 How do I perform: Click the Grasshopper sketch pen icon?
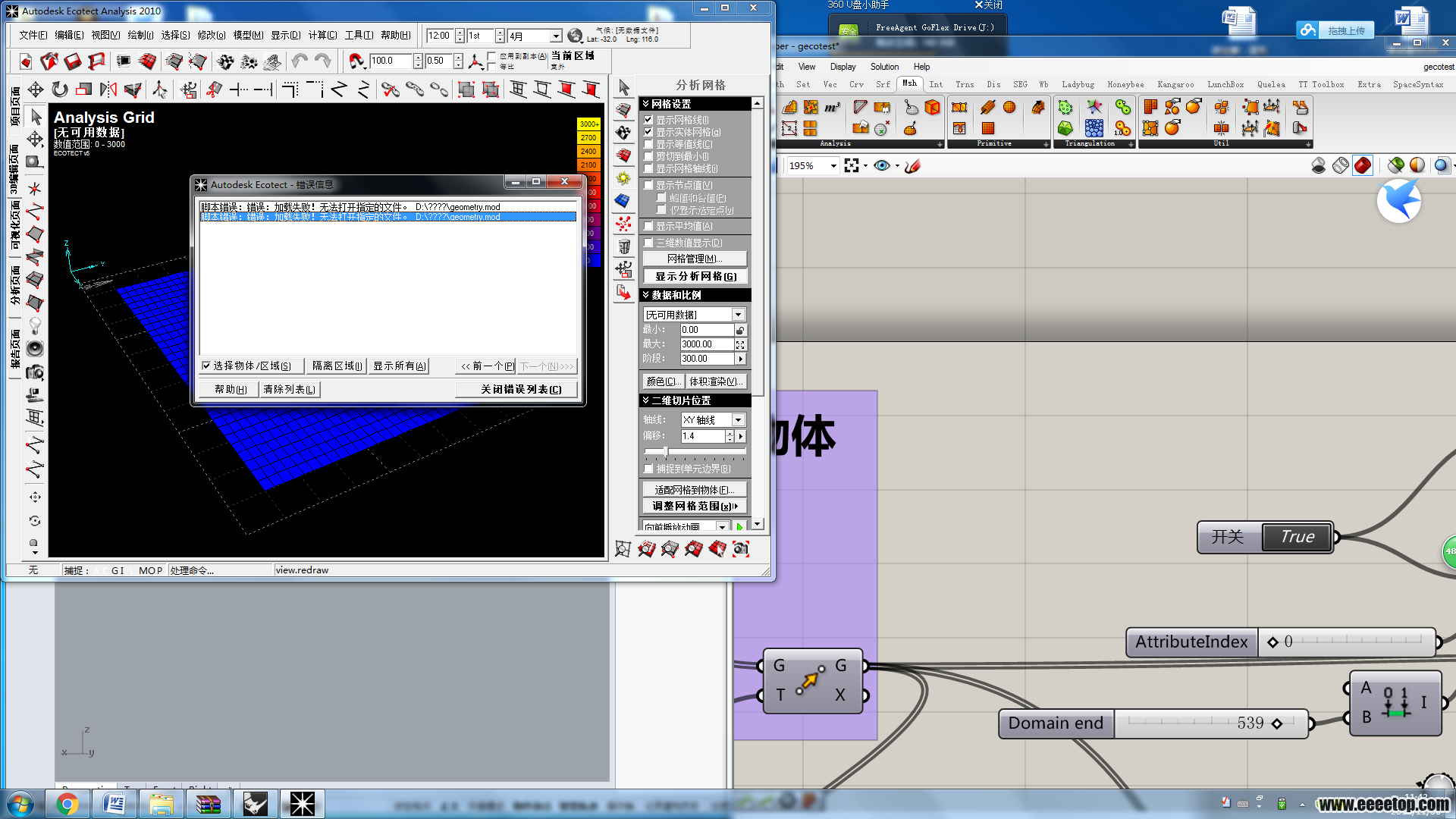912,165
